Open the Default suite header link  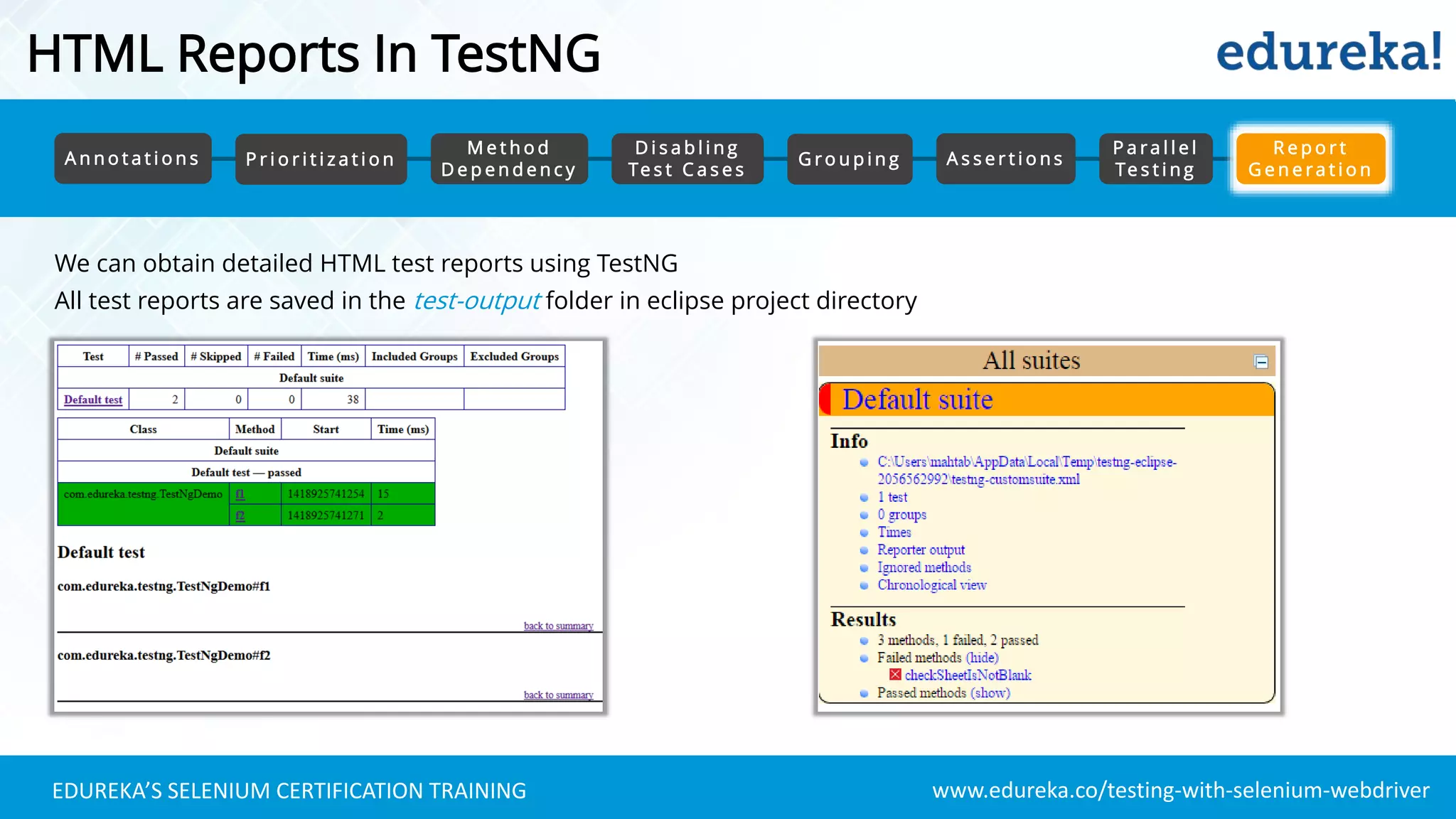click(917, 400)
